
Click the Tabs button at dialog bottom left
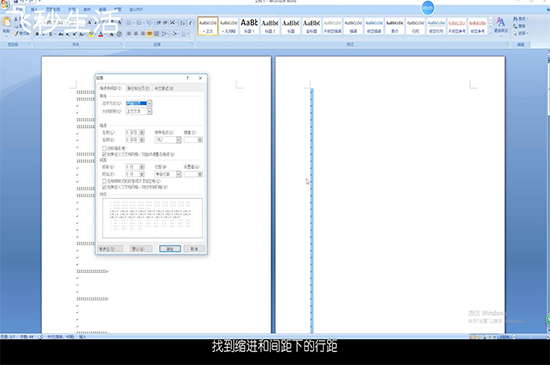pyautogui.click(x=110, y=249)
